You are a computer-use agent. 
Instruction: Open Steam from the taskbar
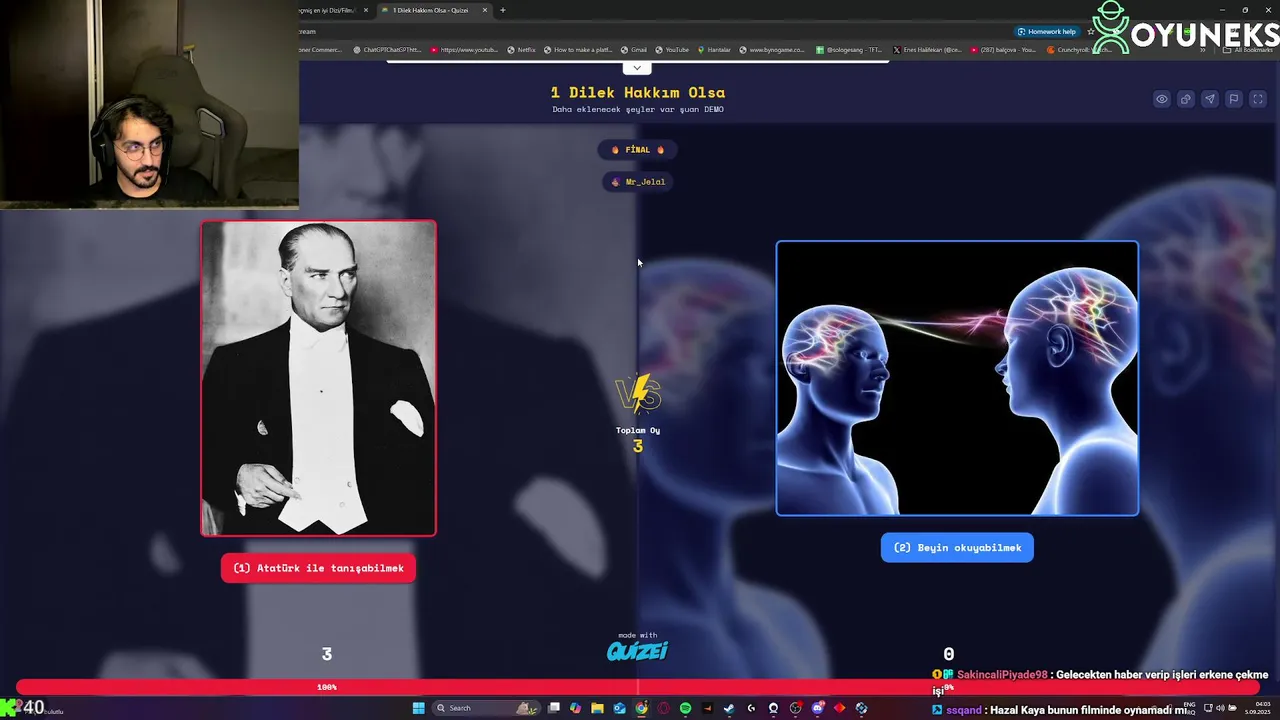click(729, 708)
